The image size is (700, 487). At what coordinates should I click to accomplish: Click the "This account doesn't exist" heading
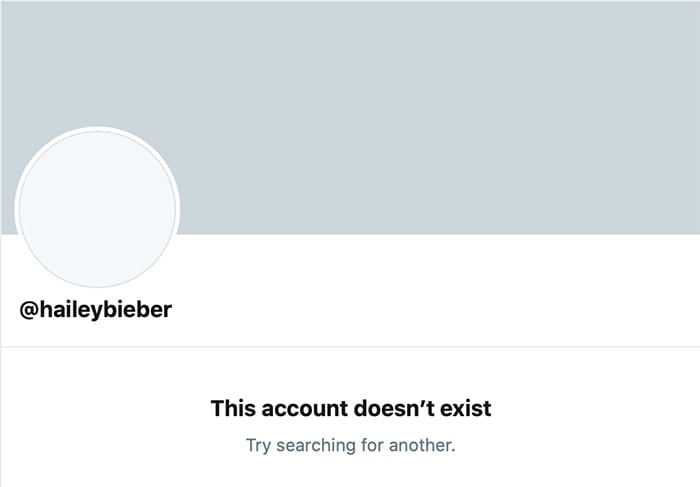351,408
